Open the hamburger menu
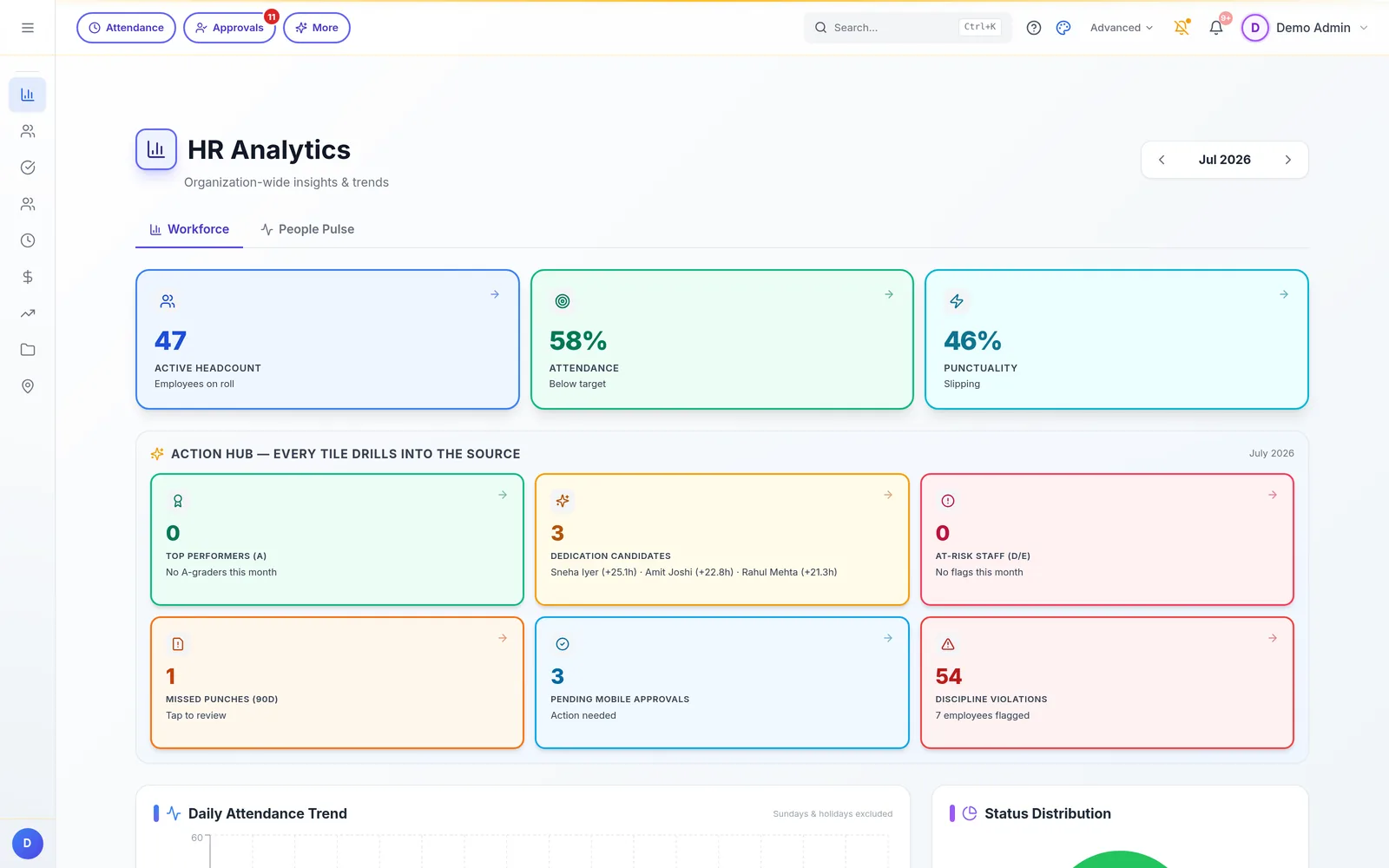Screen dimensions: 1389x868 tap(28, 28)
